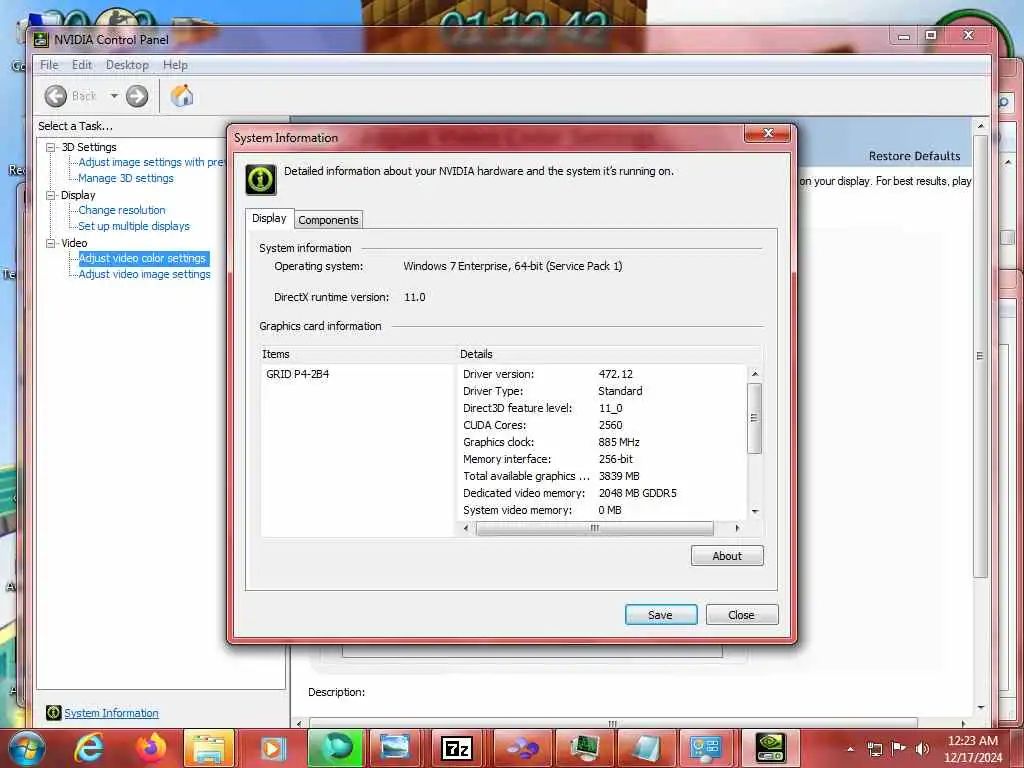Open the Home icon in toolbar
The image size is (1024, 768).
(x=182, y=96)
